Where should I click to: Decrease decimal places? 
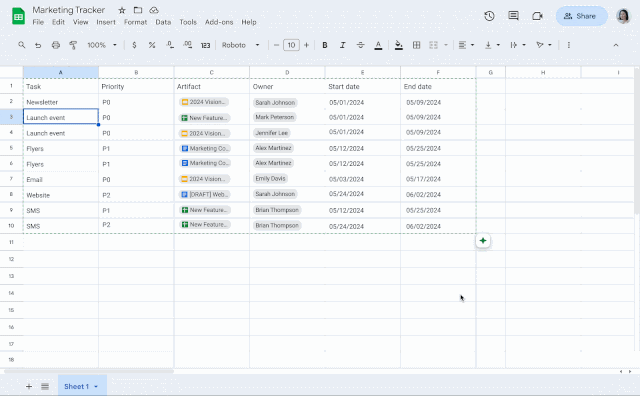click(x=170, y=45)
